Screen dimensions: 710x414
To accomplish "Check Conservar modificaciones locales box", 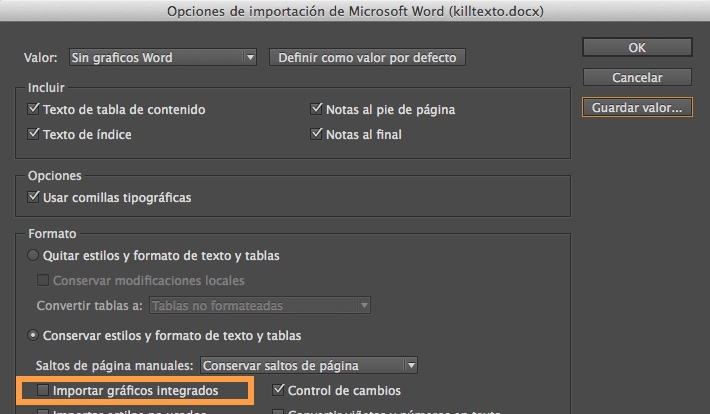I will pyautogui.click(x=43, y=280).
